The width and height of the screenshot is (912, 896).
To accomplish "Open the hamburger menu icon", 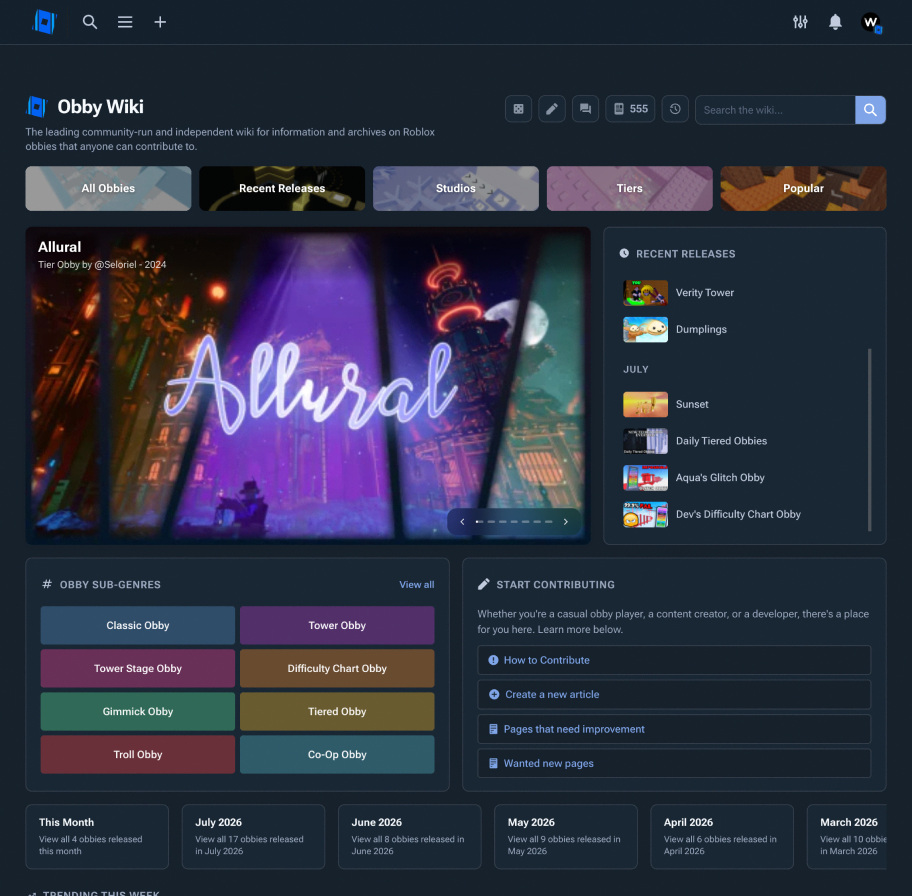I will coord(125,22).
